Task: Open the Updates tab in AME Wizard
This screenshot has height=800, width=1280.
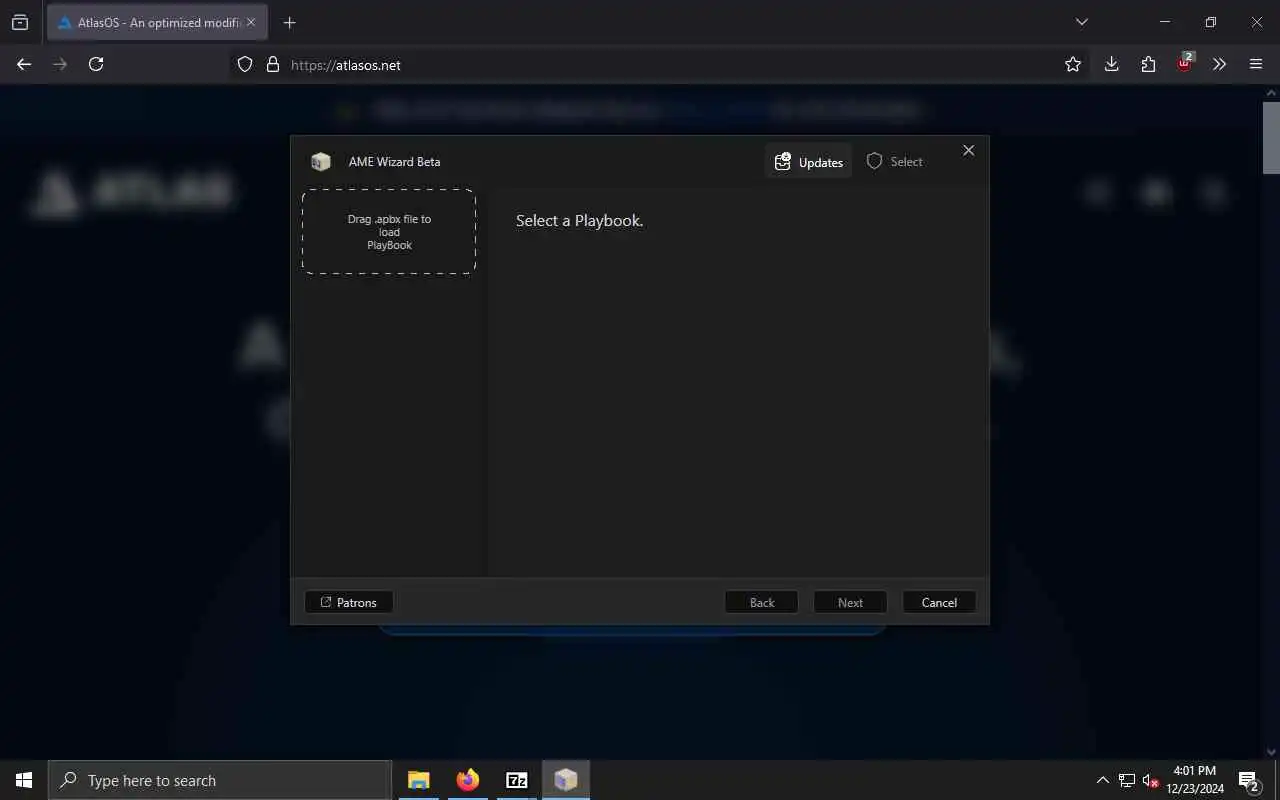Action: 808,162
